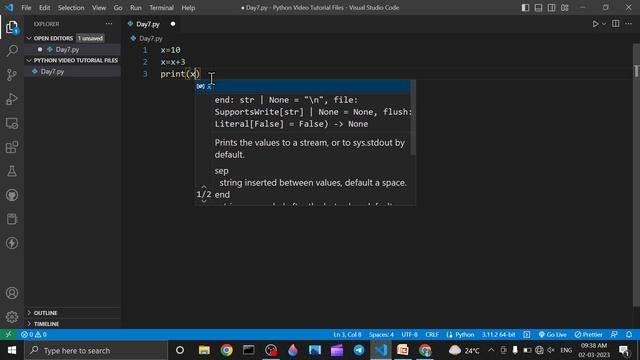Open the Windows action center notifications
Image resolution: width=640 pixels, height=360 pixels.
624,350
